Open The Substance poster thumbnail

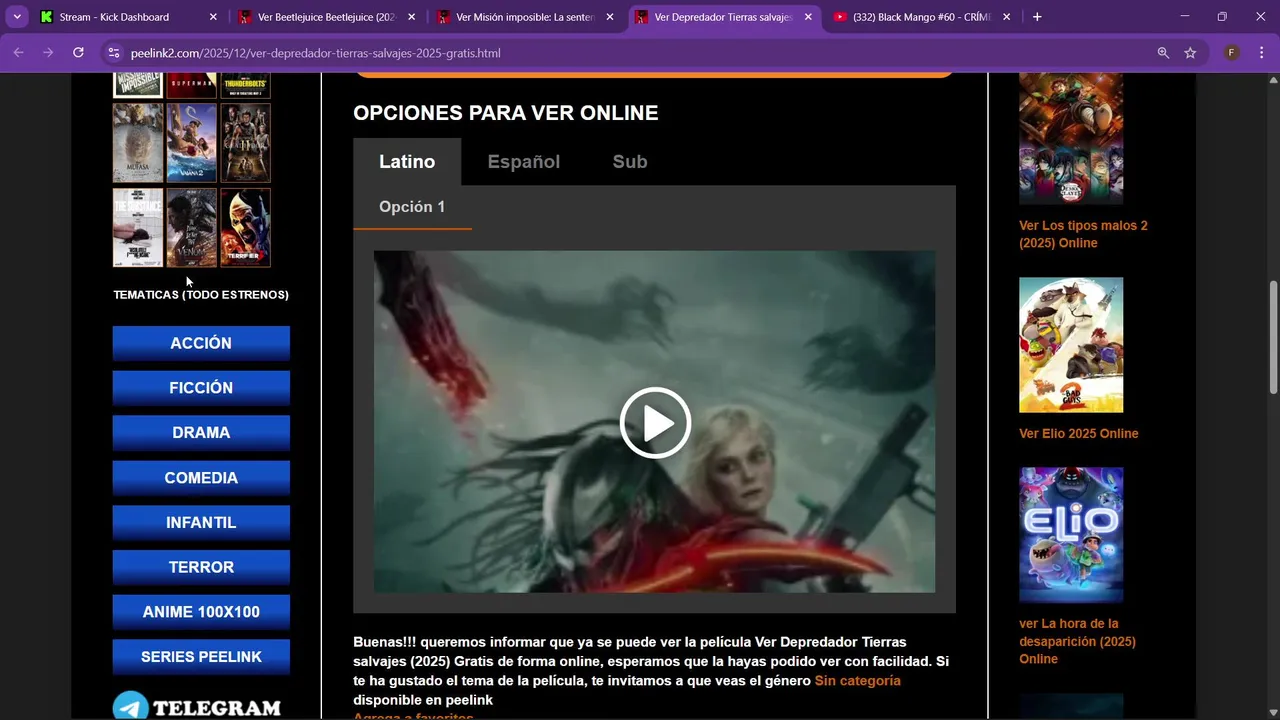(138, 228)
